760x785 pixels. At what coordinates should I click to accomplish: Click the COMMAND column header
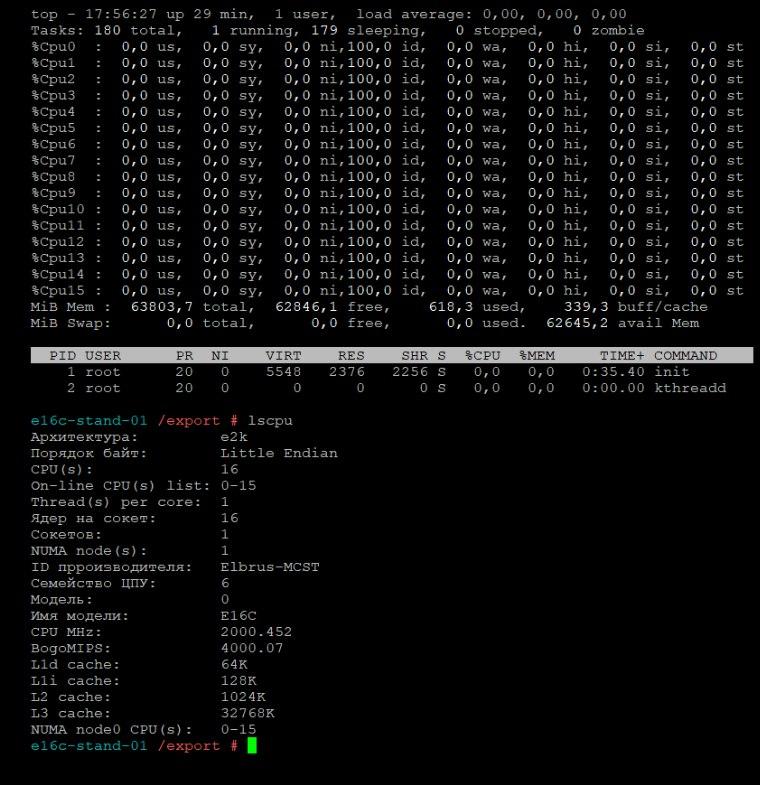(685, 356)
